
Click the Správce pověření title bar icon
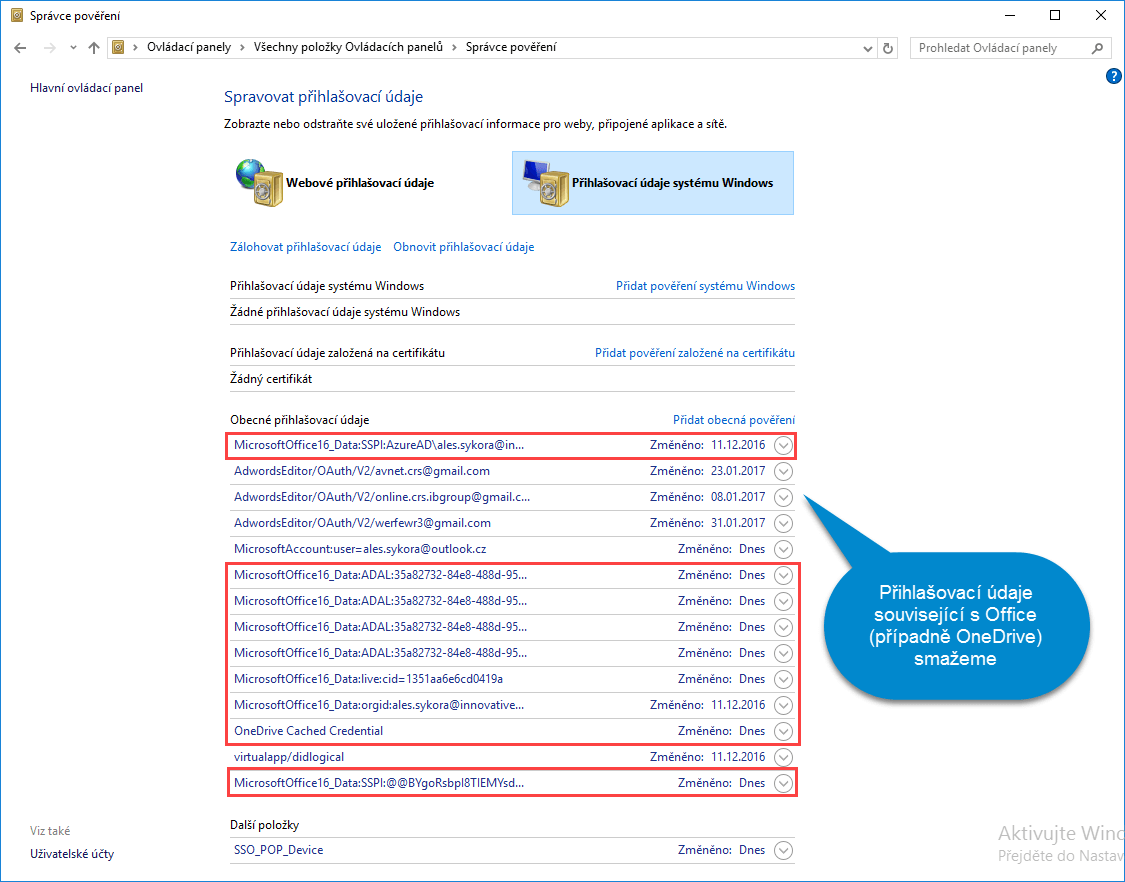point(17,15)
